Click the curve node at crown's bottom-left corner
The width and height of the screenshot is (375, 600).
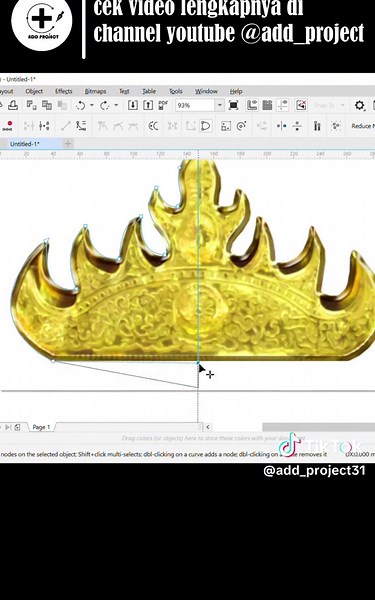click(53, 360)
